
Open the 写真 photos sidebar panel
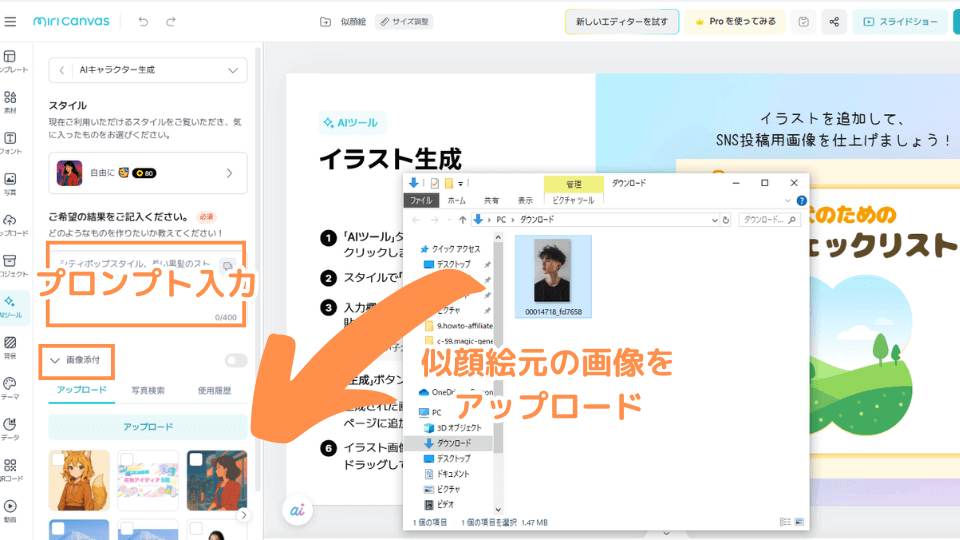pos(10,184)
